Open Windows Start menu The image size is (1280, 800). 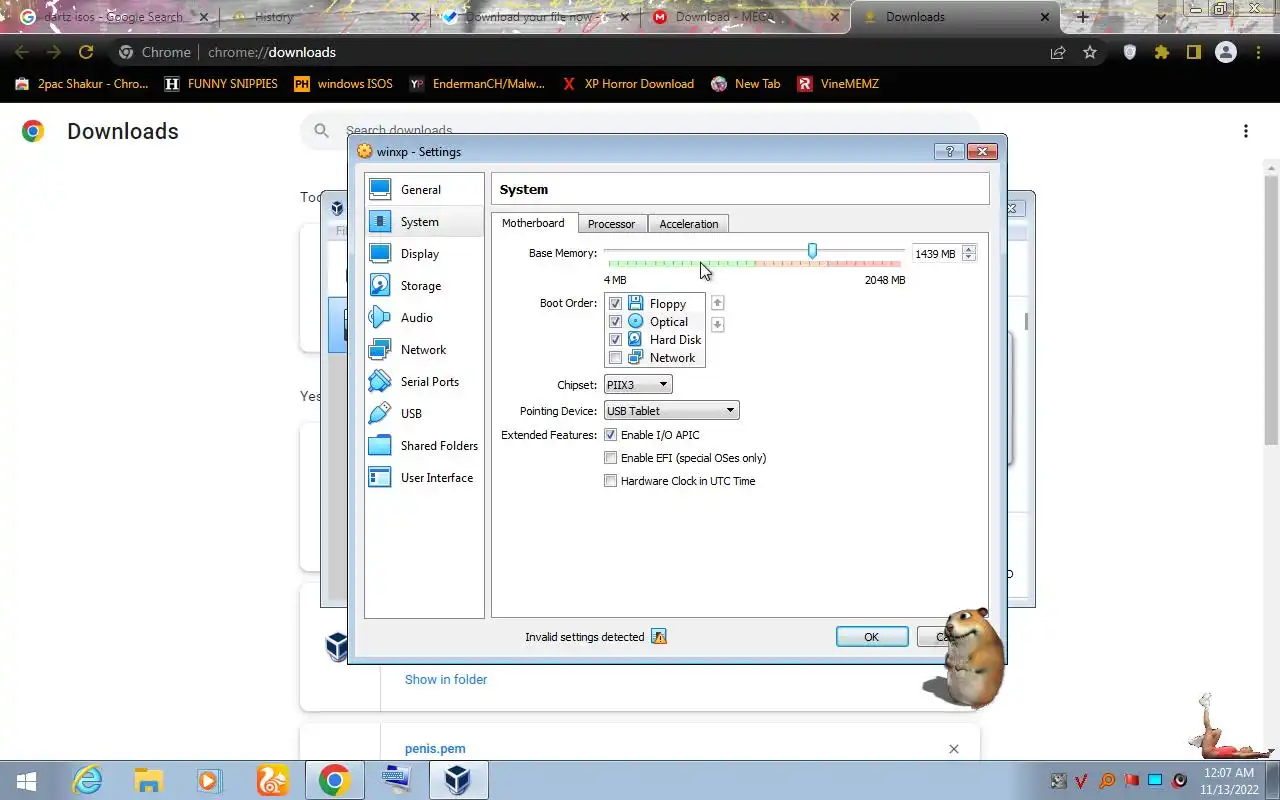coord(26,780)
